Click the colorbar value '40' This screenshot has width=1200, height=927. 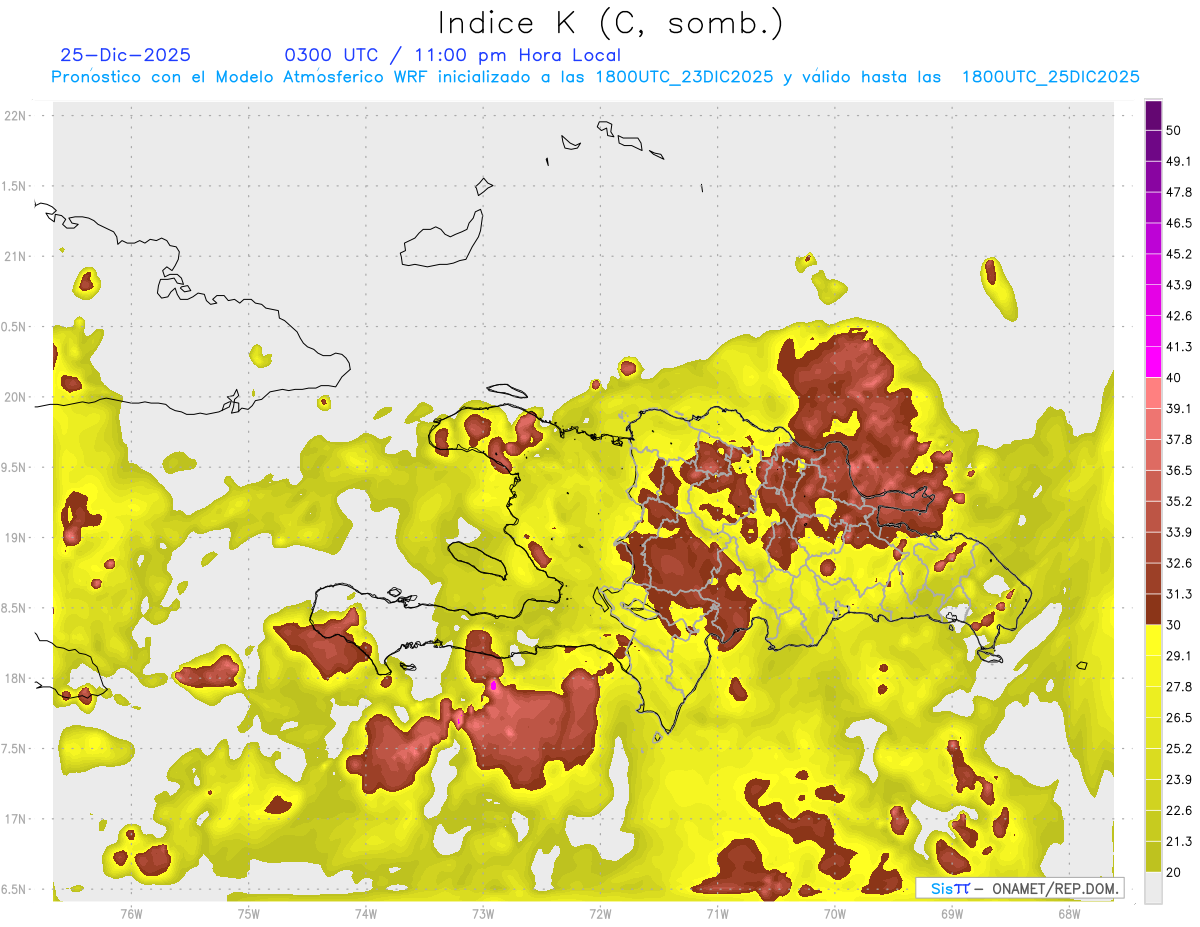[x=1174, y=378]
